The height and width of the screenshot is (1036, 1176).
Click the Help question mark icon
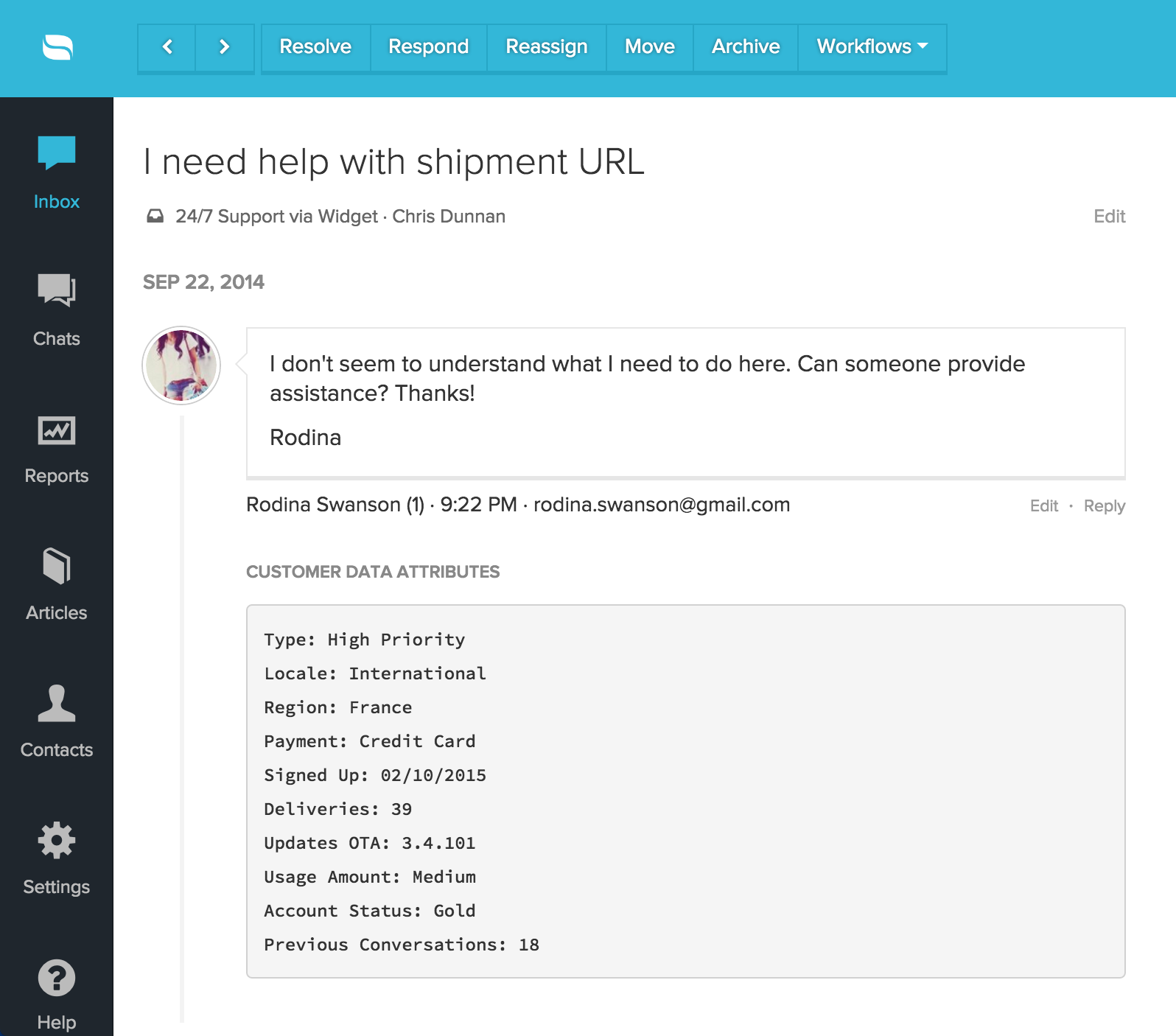pos(57,979)
